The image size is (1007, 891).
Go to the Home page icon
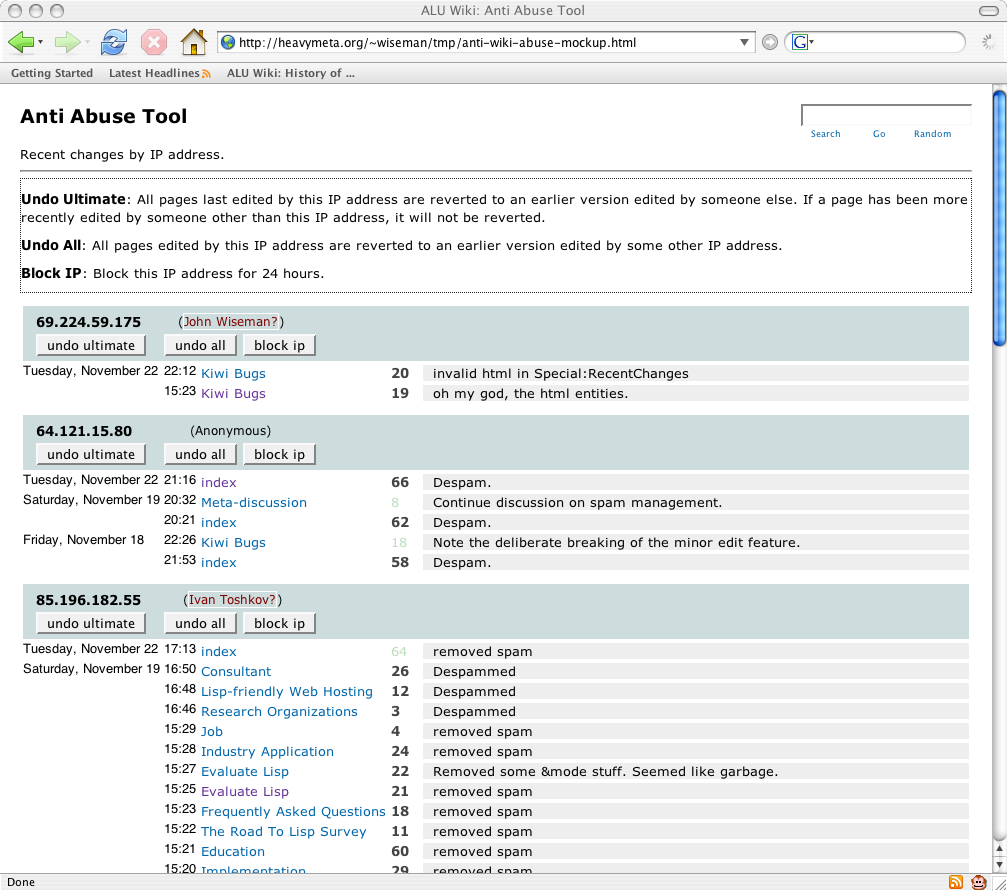(x=193, y=42)
